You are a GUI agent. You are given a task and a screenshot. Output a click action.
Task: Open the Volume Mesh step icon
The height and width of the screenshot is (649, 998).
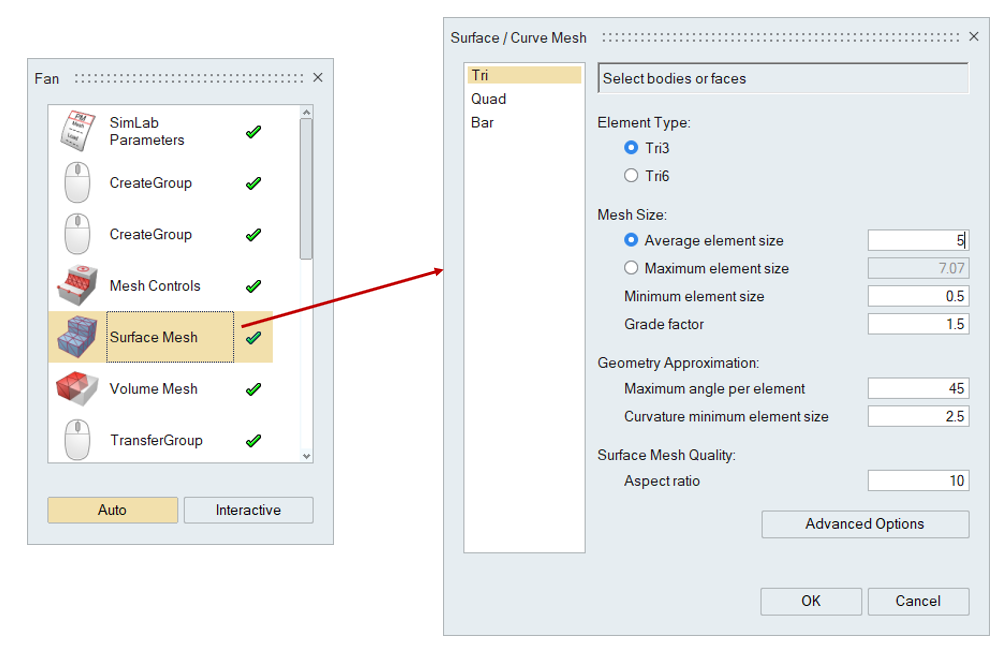pyautogui.click(x=77, y=389)
